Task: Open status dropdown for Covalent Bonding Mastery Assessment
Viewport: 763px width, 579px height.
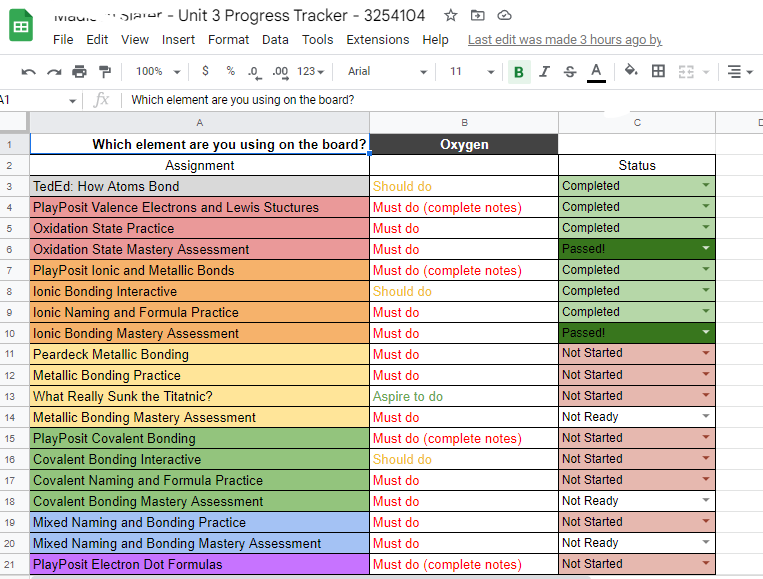Action: click(x=706, y=500)
